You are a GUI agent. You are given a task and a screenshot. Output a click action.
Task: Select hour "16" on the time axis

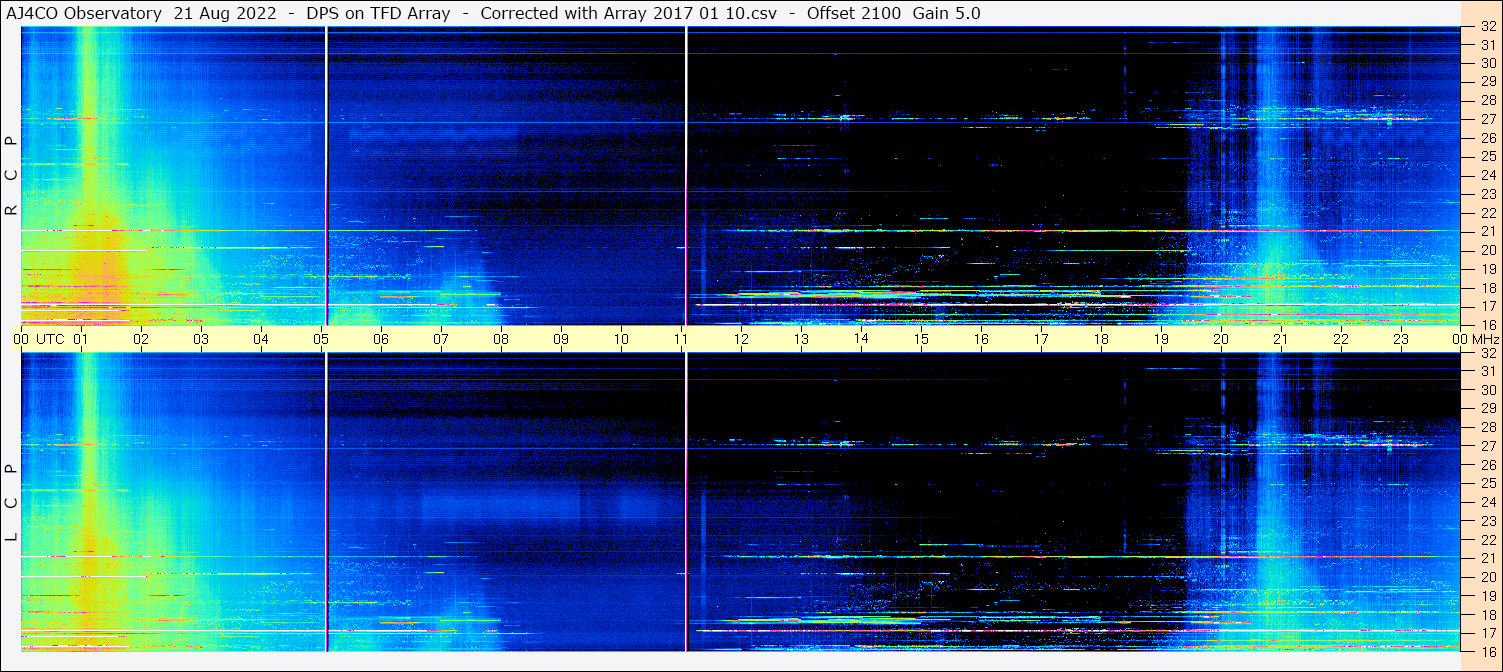coord(981,339)
